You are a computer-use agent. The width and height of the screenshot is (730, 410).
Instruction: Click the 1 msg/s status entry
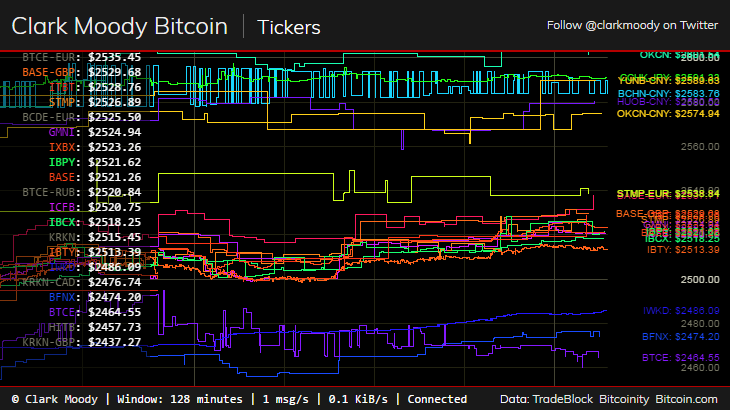(285, 399)
